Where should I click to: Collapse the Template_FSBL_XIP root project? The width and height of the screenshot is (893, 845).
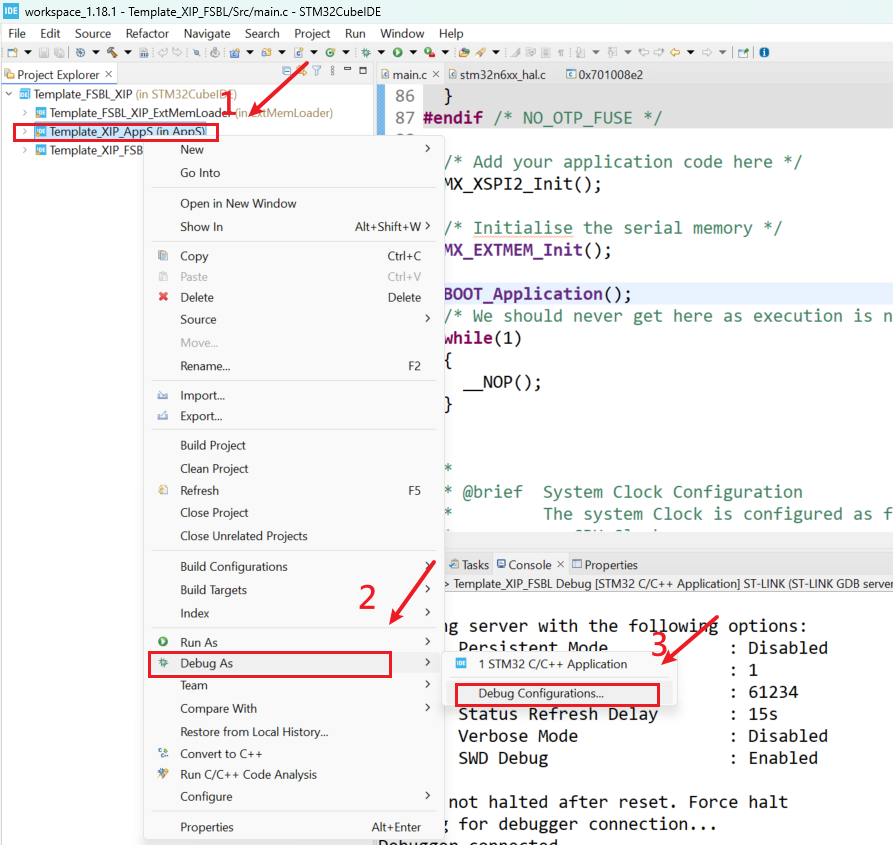coord(9,94)
